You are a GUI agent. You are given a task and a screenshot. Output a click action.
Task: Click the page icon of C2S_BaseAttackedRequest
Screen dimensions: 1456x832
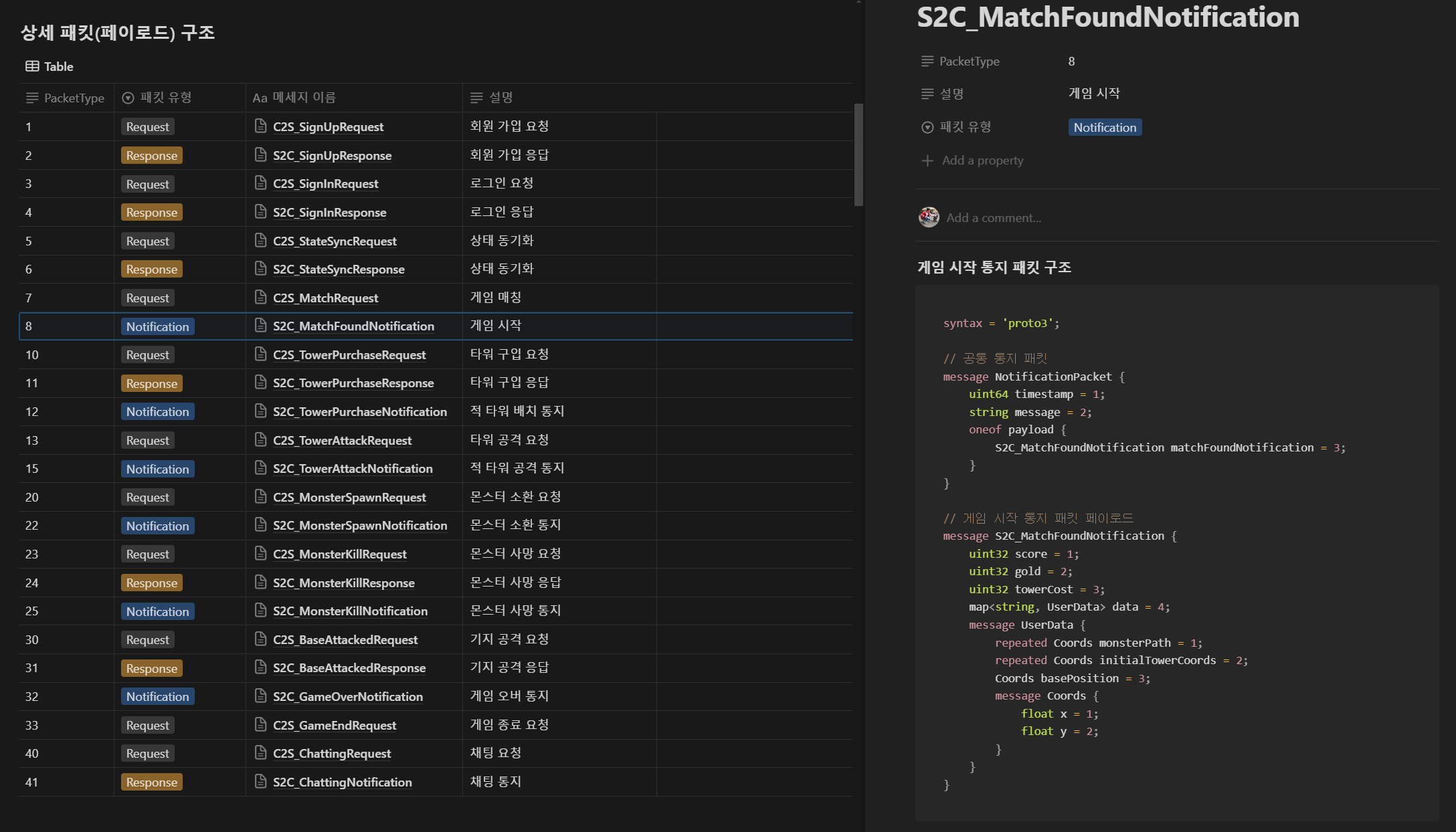point(261,639)
